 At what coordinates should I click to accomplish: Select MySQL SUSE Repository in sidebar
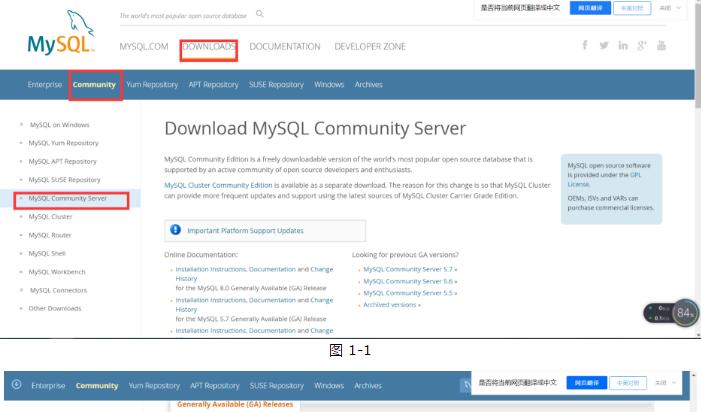64,180
